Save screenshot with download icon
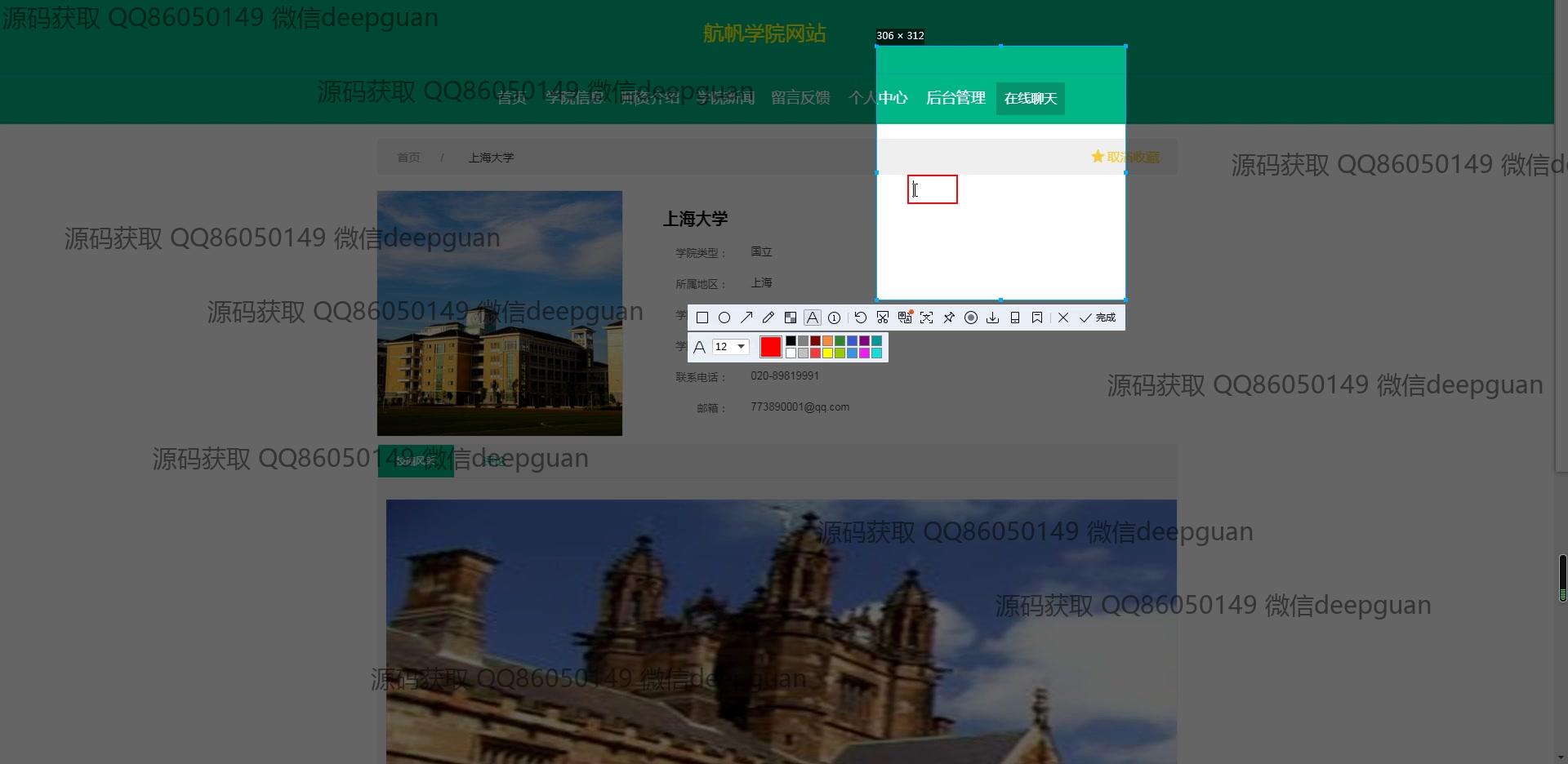The width and height of the screenshot is (1568, 764). 993,318
